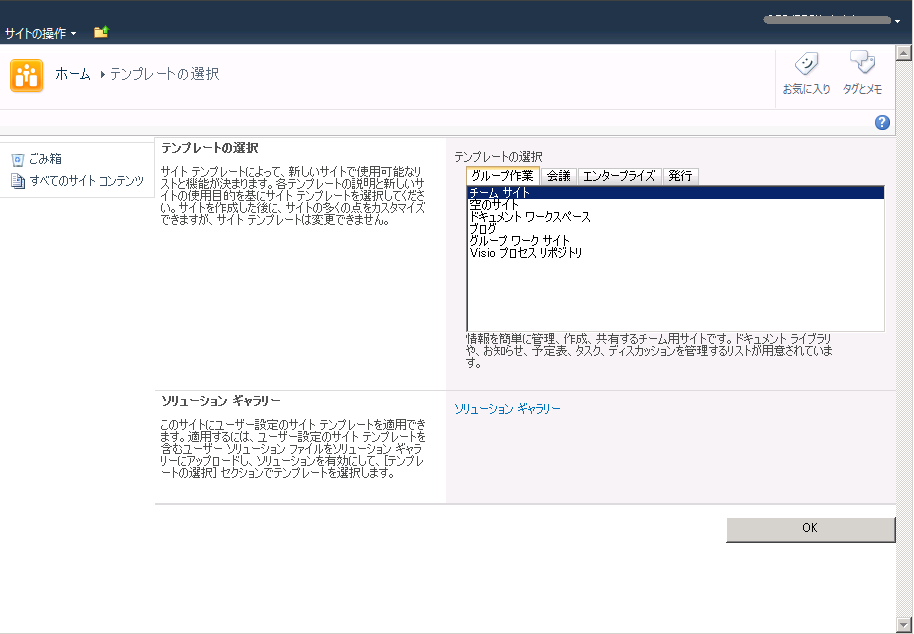Click the すべてのサイト コンテンツ icon
Screen dimensions: 914x634
click(x=17, y=181)
